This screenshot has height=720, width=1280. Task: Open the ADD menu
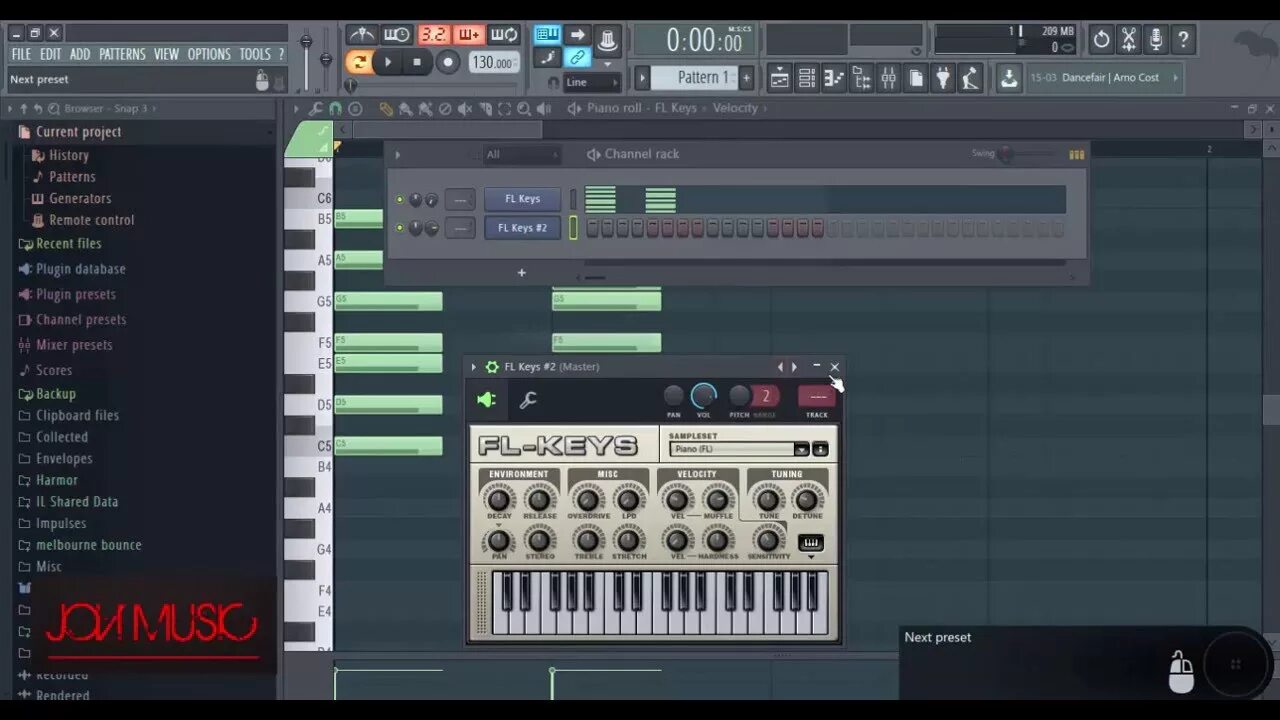coord(80,54)
